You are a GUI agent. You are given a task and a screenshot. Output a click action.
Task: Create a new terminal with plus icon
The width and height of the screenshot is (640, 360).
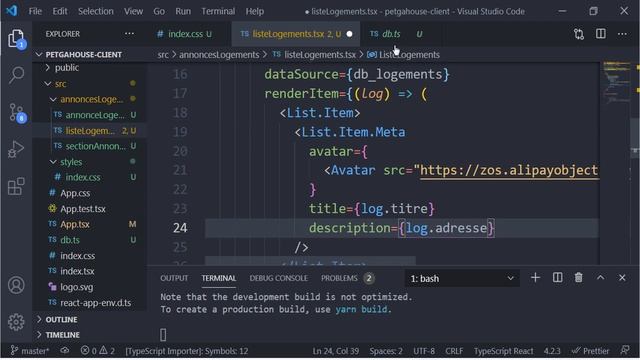click(x=535, y=278)
